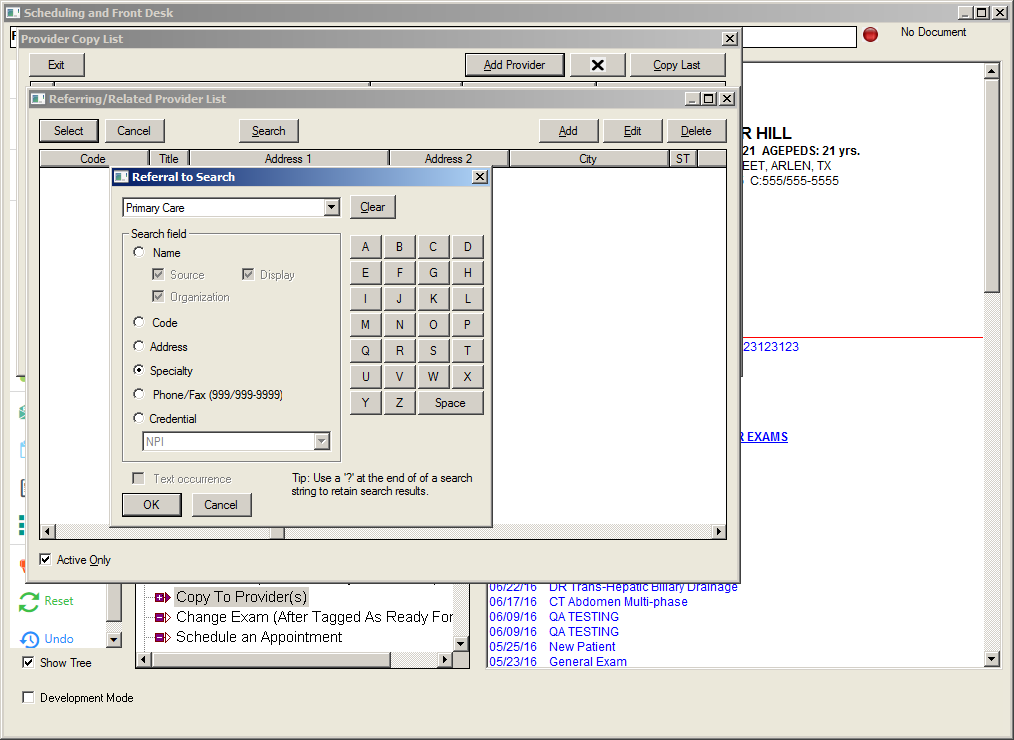Click the Schedule an Appointment tree icon
1014x740 pixels.
pos(162,637)
